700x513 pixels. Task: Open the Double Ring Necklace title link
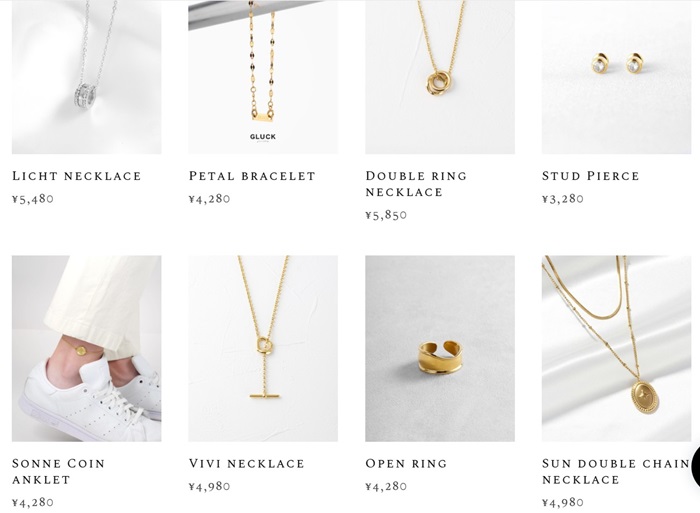pos(416,184)
